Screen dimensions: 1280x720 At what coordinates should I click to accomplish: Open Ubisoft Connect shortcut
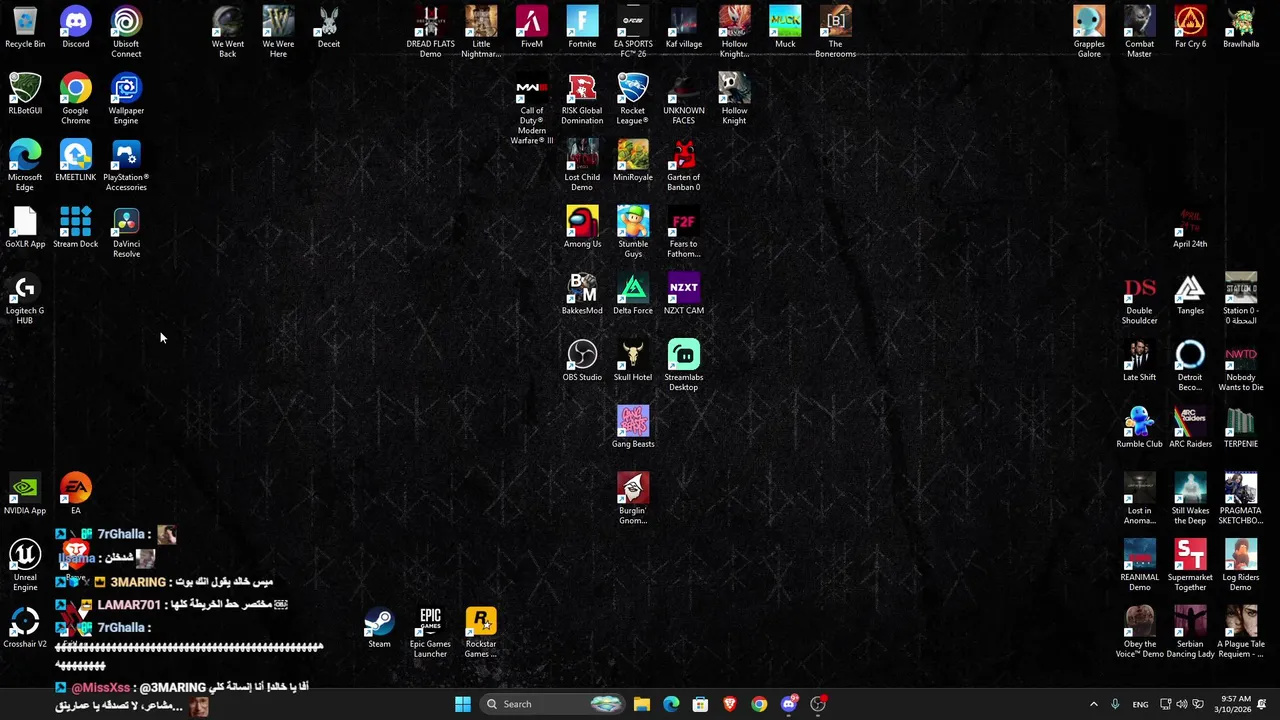coord(126,32)
